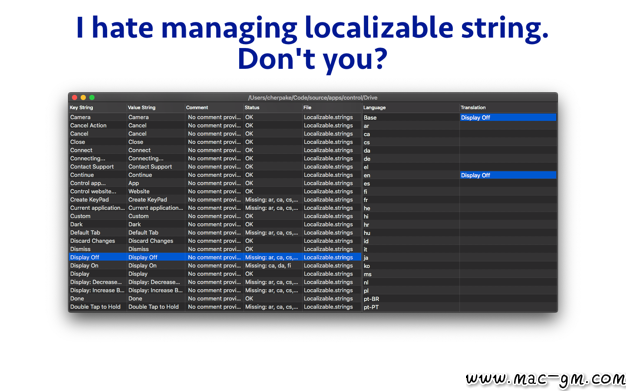Minimize the window with the yellow button

click(83, 97)
